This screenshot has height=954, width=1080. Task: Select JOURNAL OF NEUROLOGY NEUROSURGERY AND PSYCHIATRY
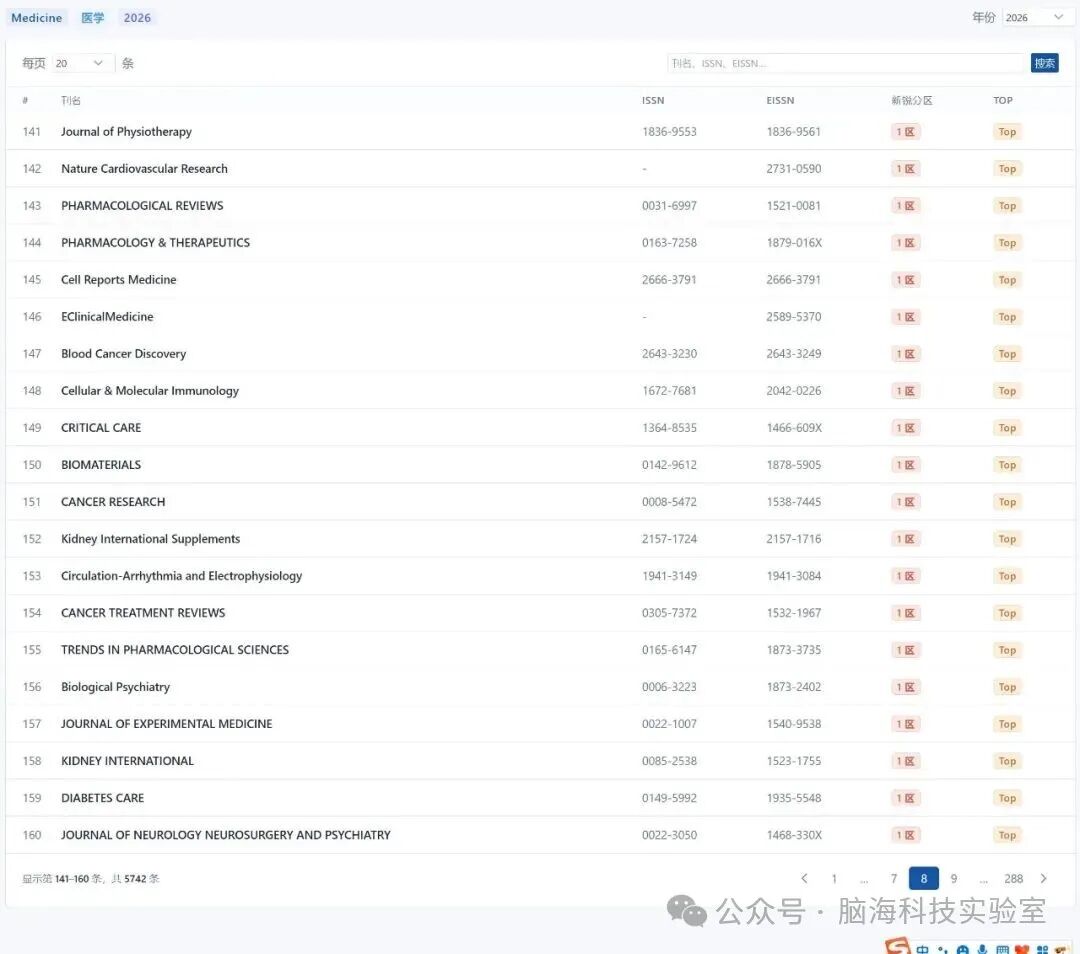(540, 835)
